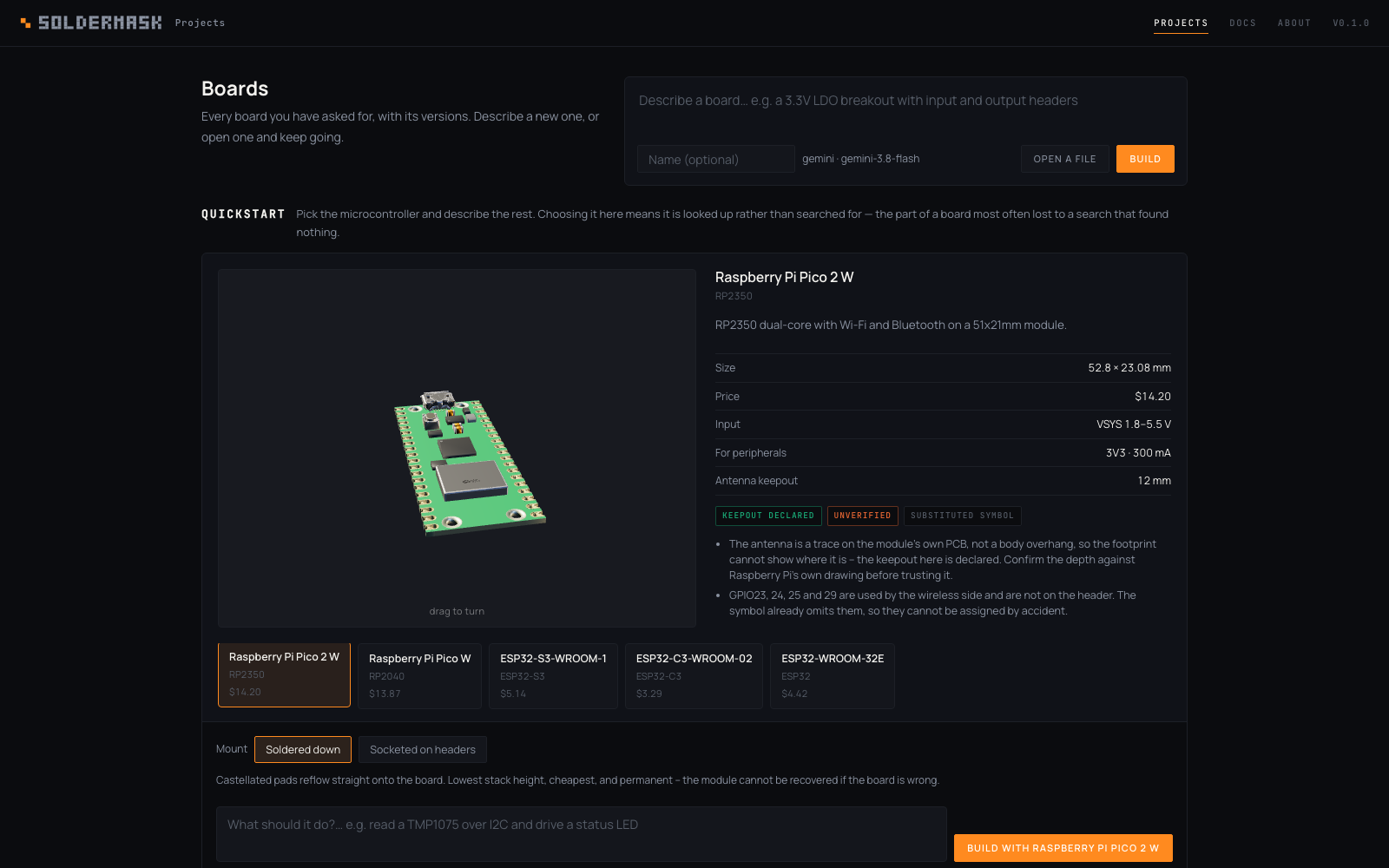1389x868 pixels.
Task: Choose the ESP32-S3-WROOM-1 card
Action: click(553, 676)
